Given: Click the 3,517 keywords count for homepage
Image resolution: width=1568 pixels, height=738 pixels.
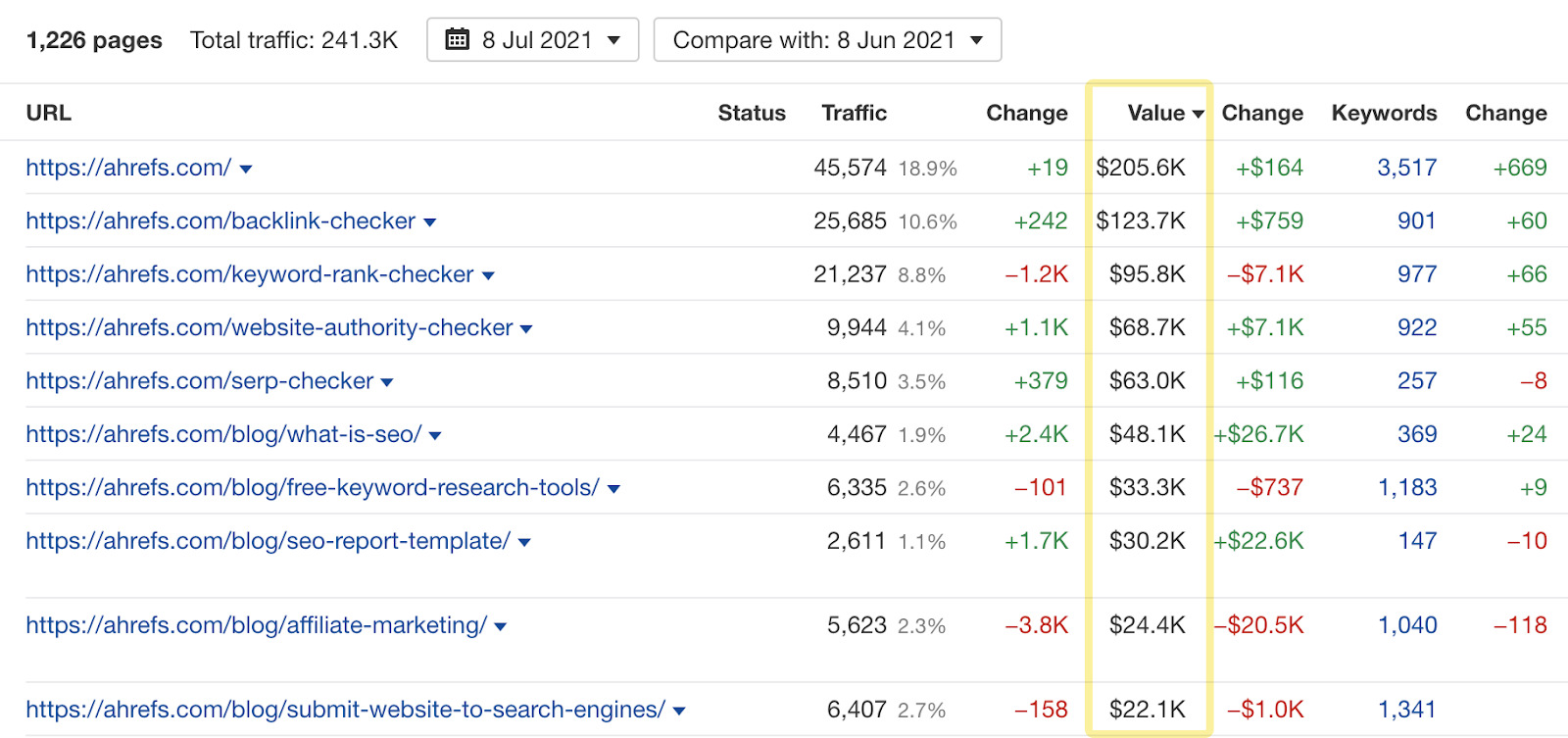Looking at the screenshot, I should (1406, 168).
